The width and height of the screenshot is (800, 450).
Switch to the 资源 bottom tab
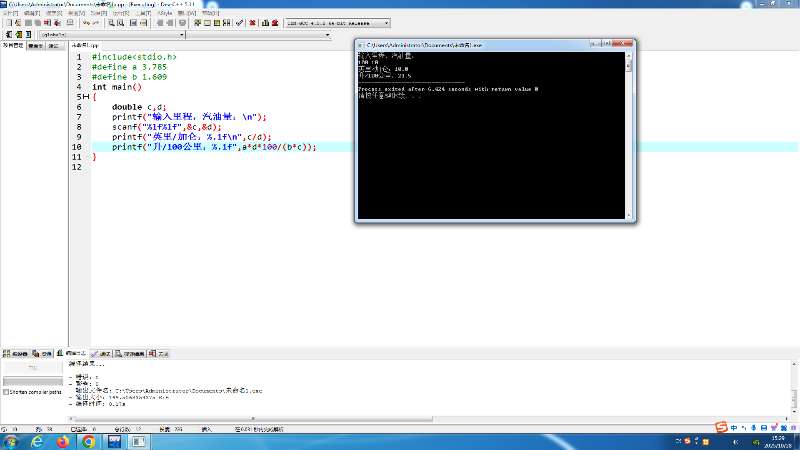42,354
